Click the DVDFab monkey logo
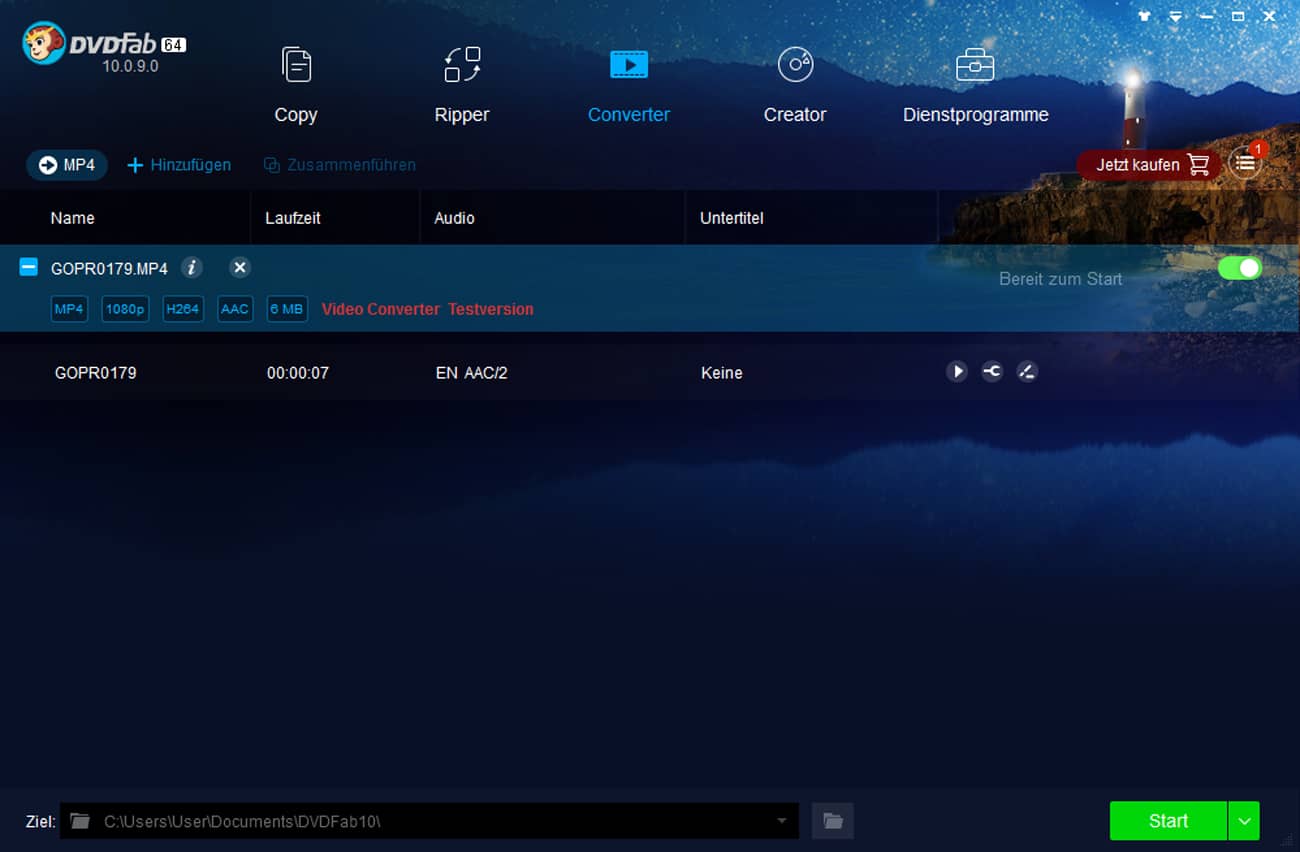Screen dimensions: 1300x852 pyautogui.click(x=43, y=43)
